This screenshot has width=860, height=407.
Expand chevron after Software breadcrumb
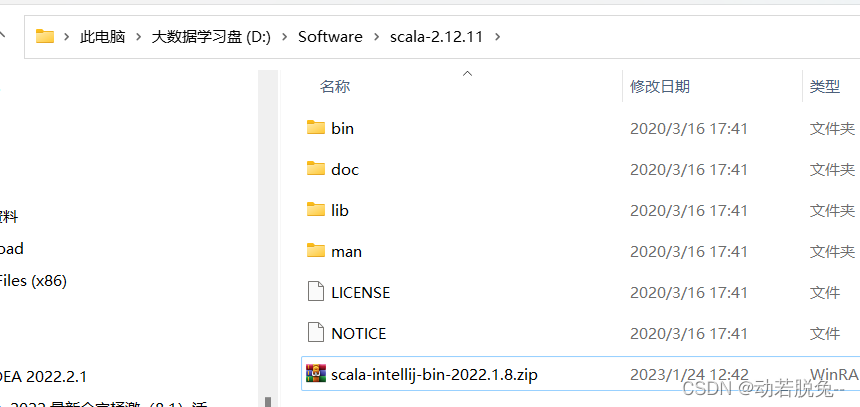[x=376, y=37]
